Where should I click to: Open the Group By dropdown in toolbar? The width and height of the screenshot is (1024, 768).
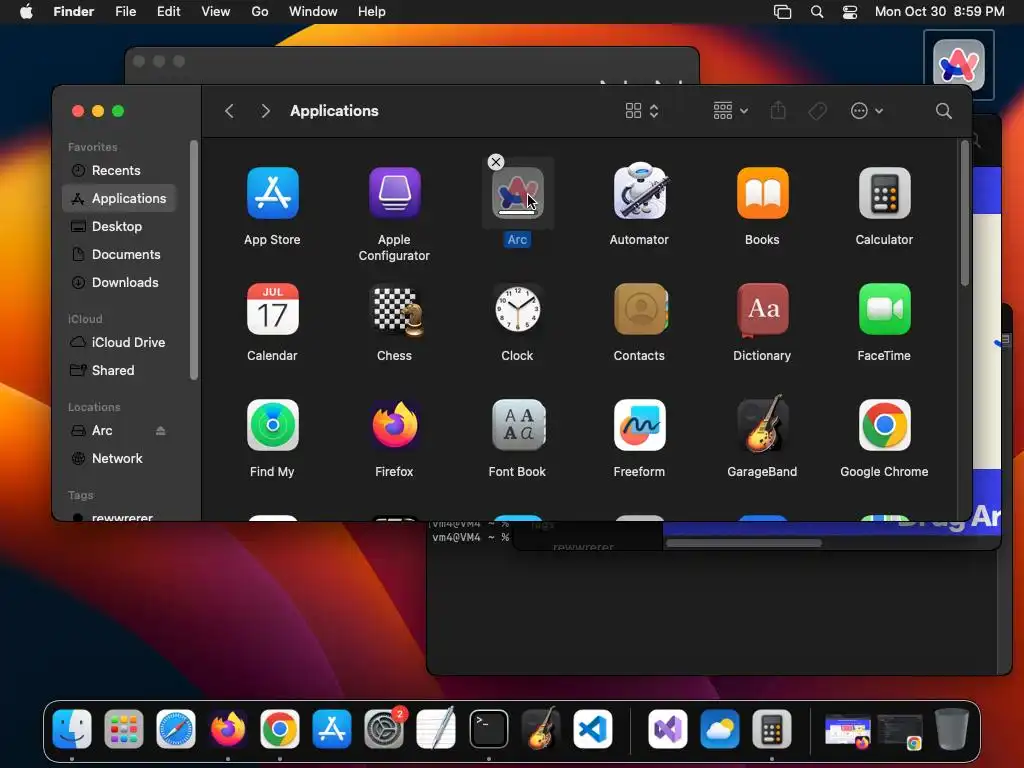730,111
